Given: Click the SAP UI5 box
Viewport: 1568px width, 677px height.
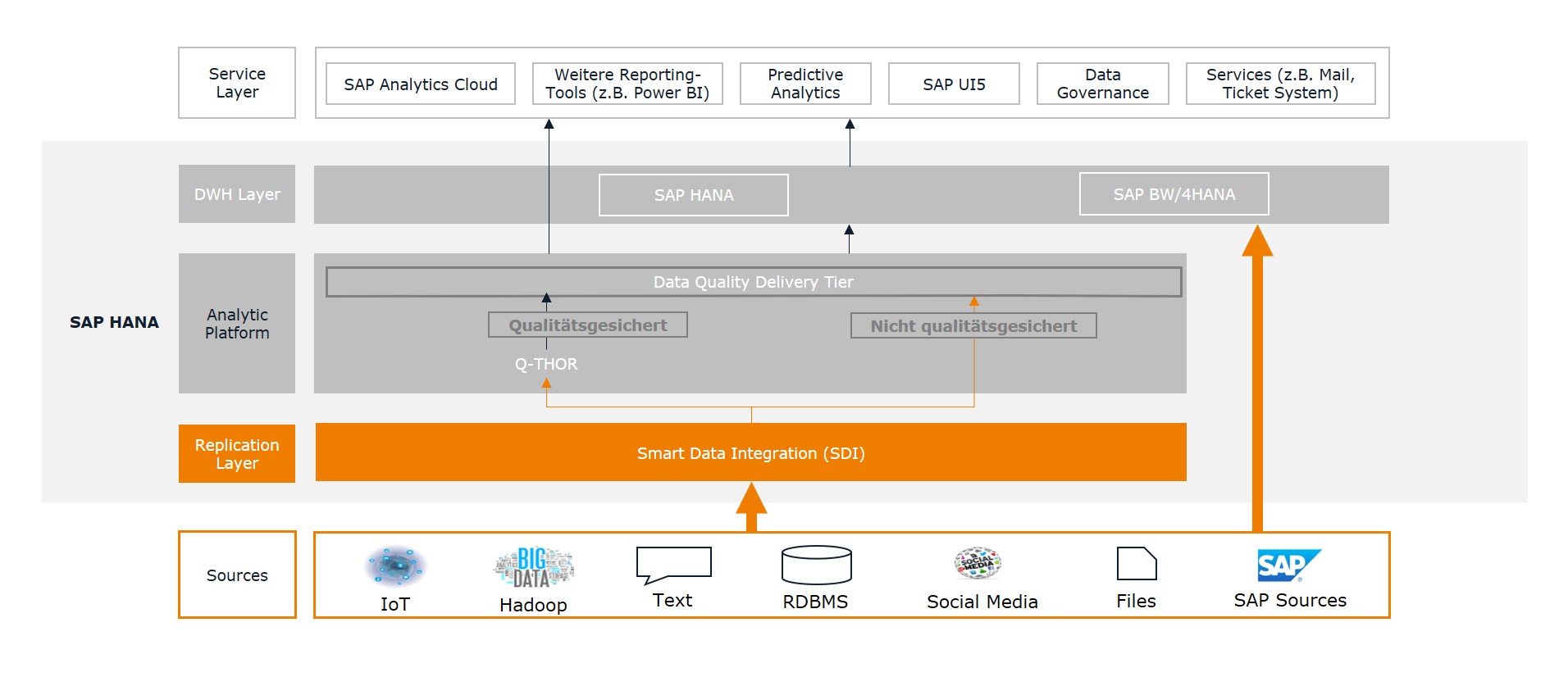Looking at the screenshot, I should [x=954, y=84].
